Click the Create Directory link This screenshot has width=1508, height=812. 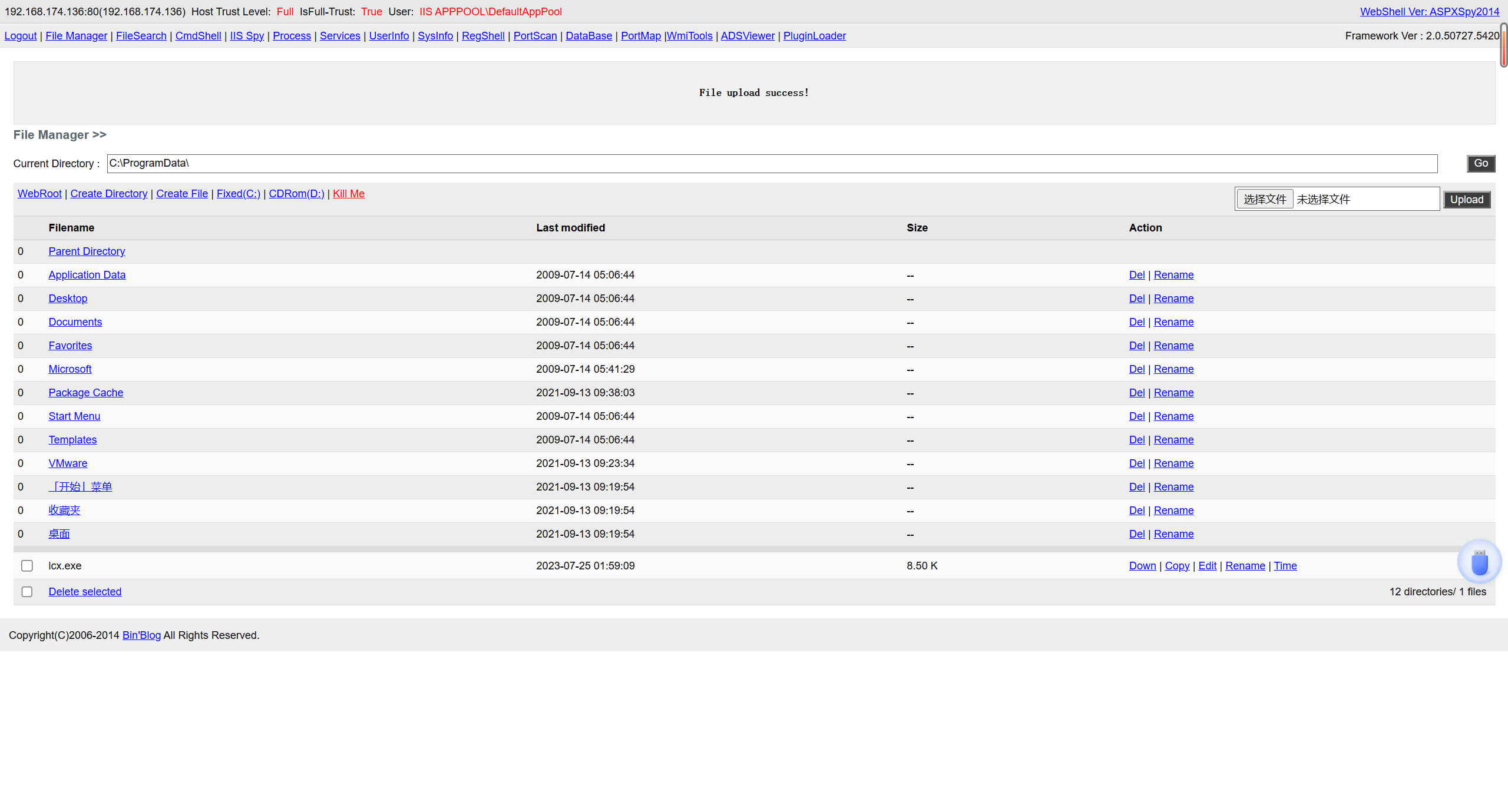click(x=108, y=194)
